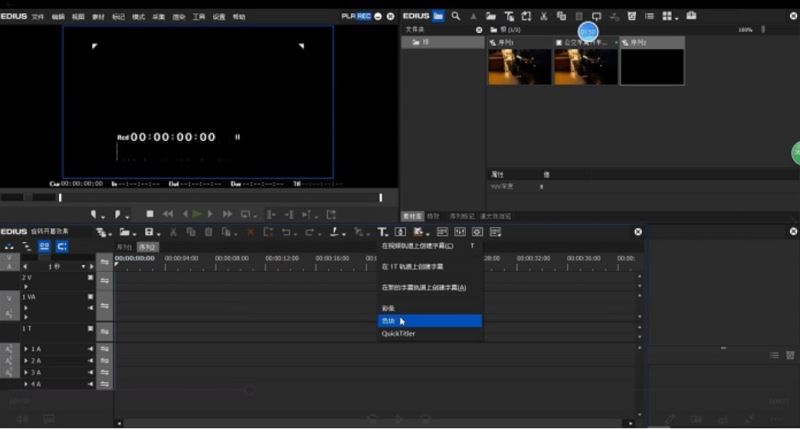The width and height of the screenshot is (800, 429).
Task: Click the redo arrow in timeline toolbar
Action: pos(311,233)
